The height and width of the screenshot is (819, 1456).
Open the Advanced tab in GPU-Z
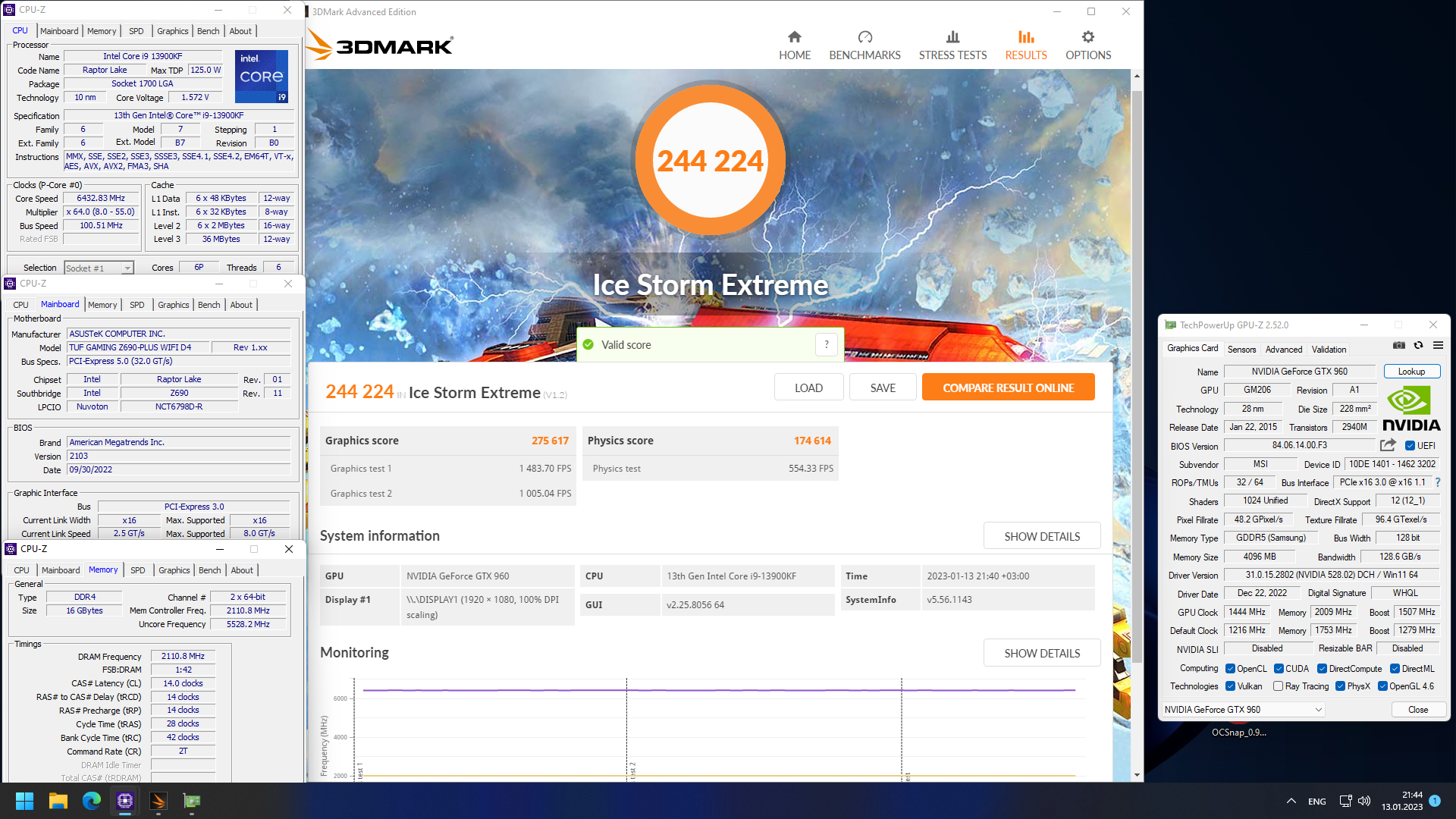pos(1284,350)
